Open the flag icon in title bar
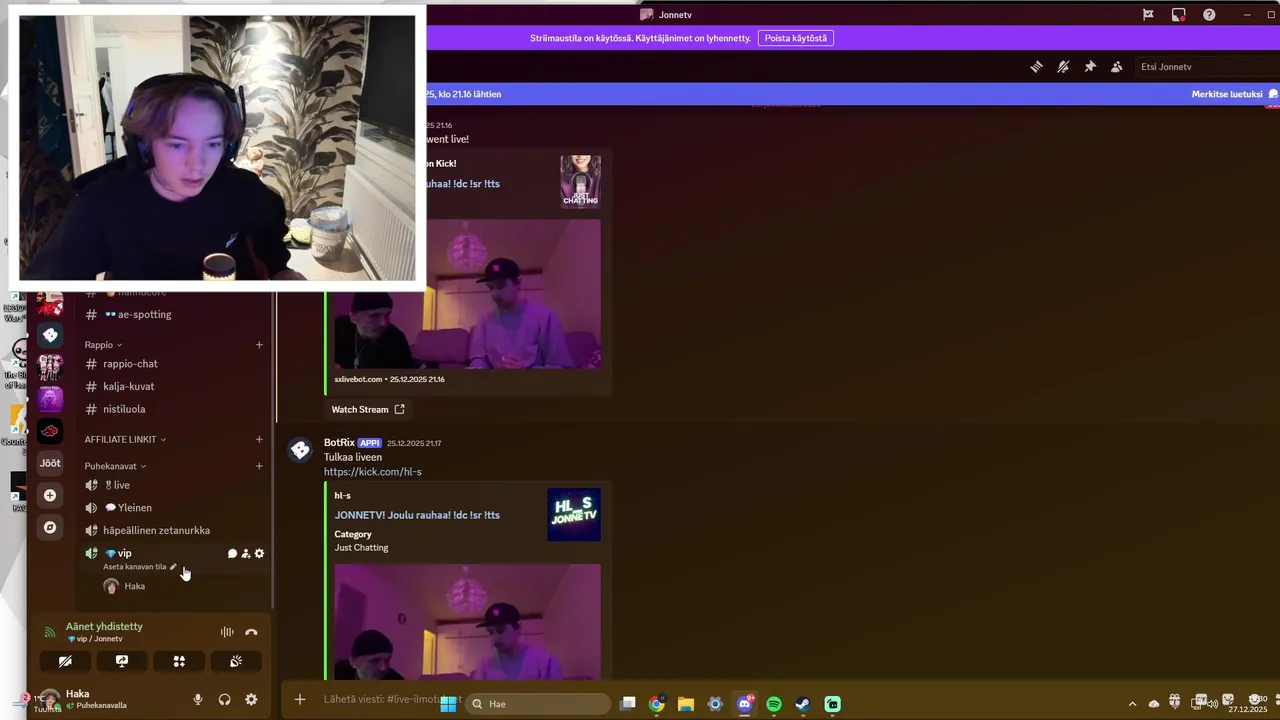 pyautogui.click(x=1148, y=15)
